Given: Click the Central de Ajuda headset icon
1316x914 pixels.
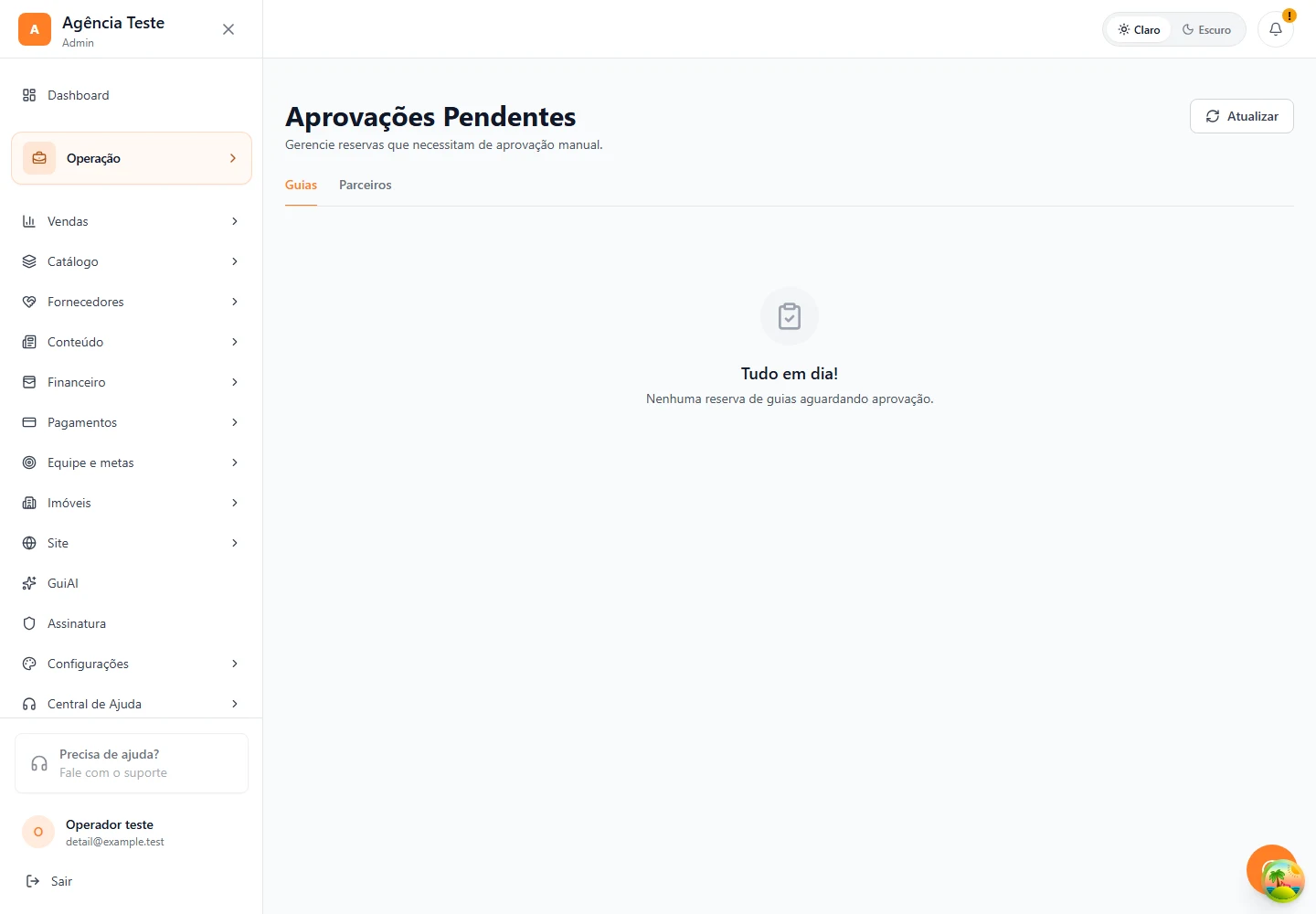Looking at the screenshot, I should click(x=29, y=704).
